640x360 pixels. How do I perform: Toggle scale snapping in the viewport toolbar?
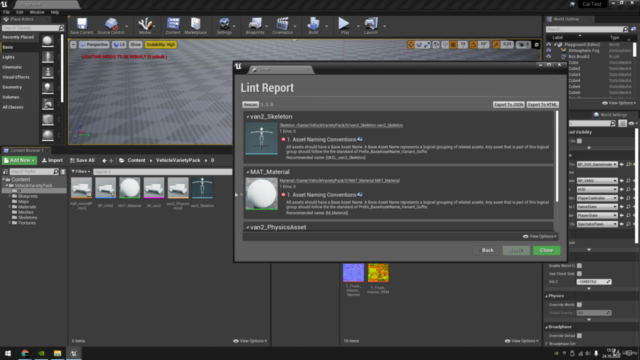click(496, 44)
